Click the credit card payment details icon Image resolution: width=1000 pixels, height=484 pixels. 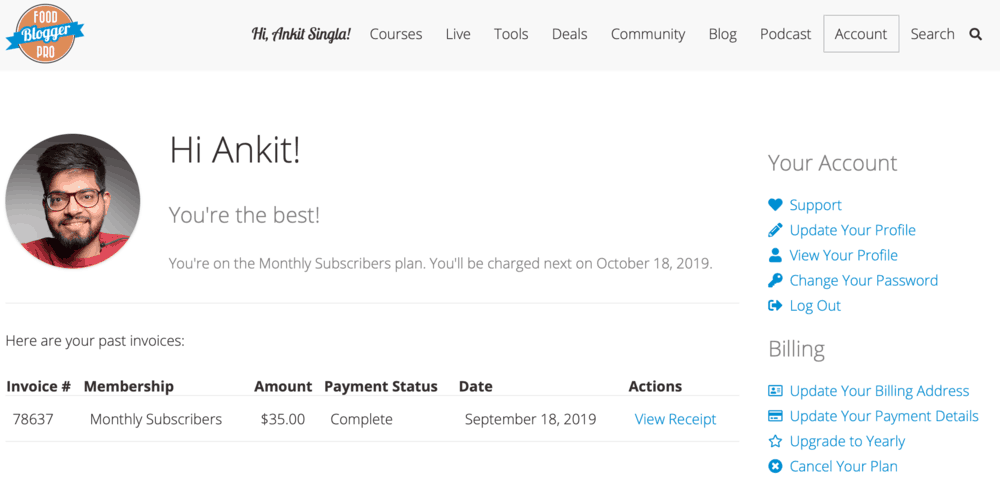click(775, 416)
